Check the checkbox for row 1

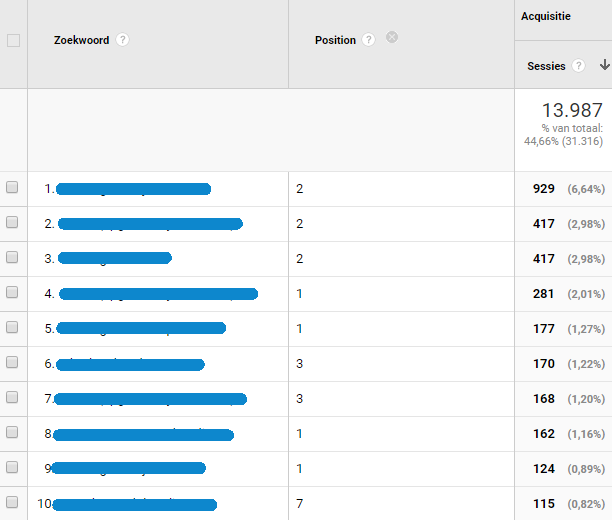pyautogui.click(x=12, y=187)
